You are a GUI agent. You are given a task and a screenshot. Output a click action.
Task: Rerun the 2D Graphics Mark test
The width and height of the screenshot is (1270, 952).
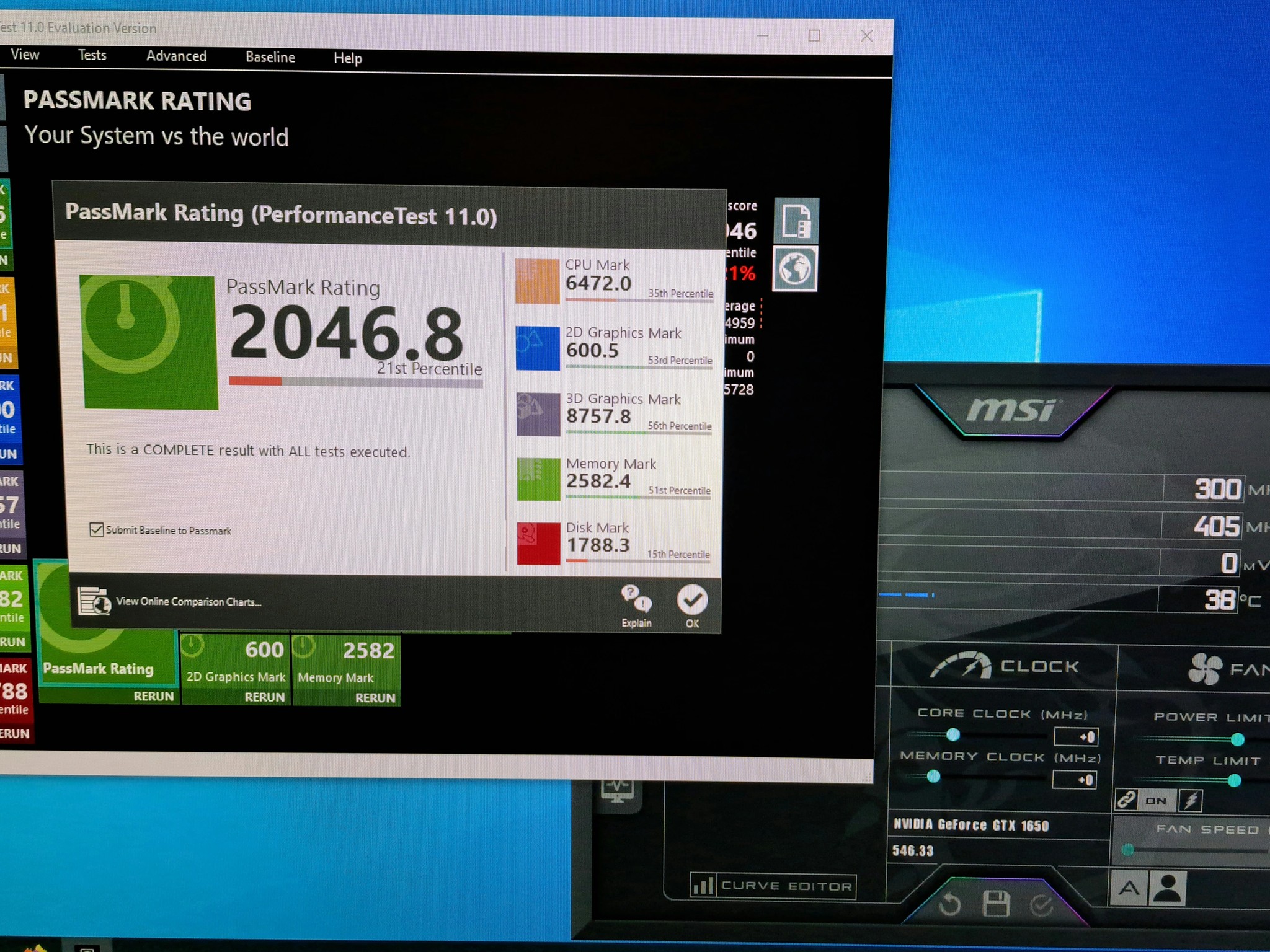click(x=264, y=697)
